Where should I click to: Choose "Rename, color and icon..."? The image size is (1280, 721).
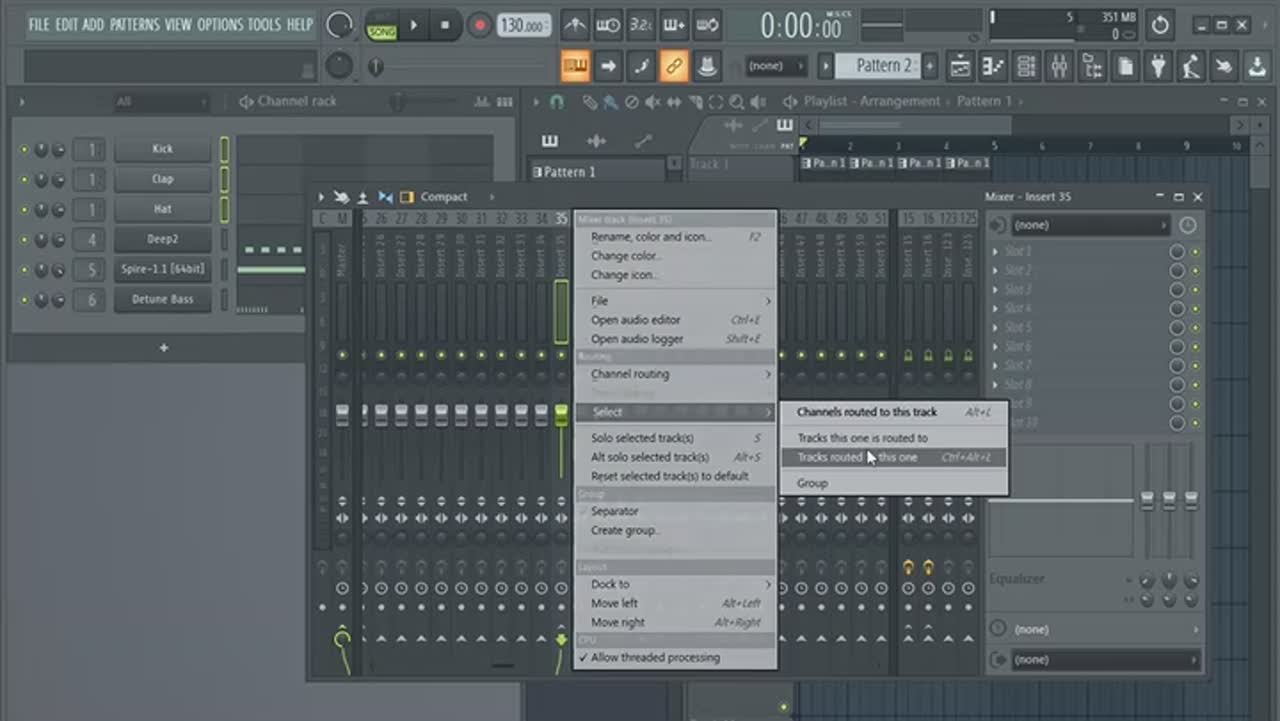coord(651,237)
